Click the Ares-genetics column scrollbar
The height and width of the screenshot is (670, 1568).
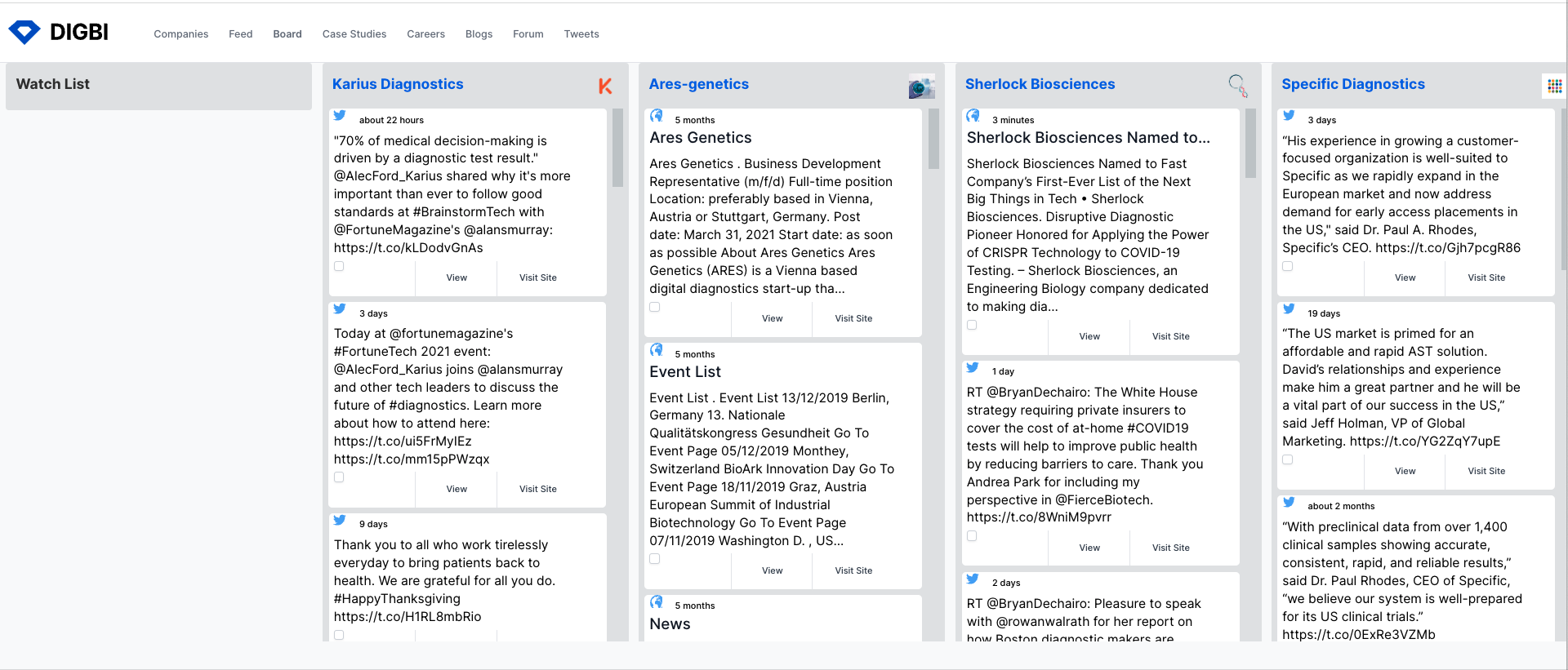click(x=933, y=139)
